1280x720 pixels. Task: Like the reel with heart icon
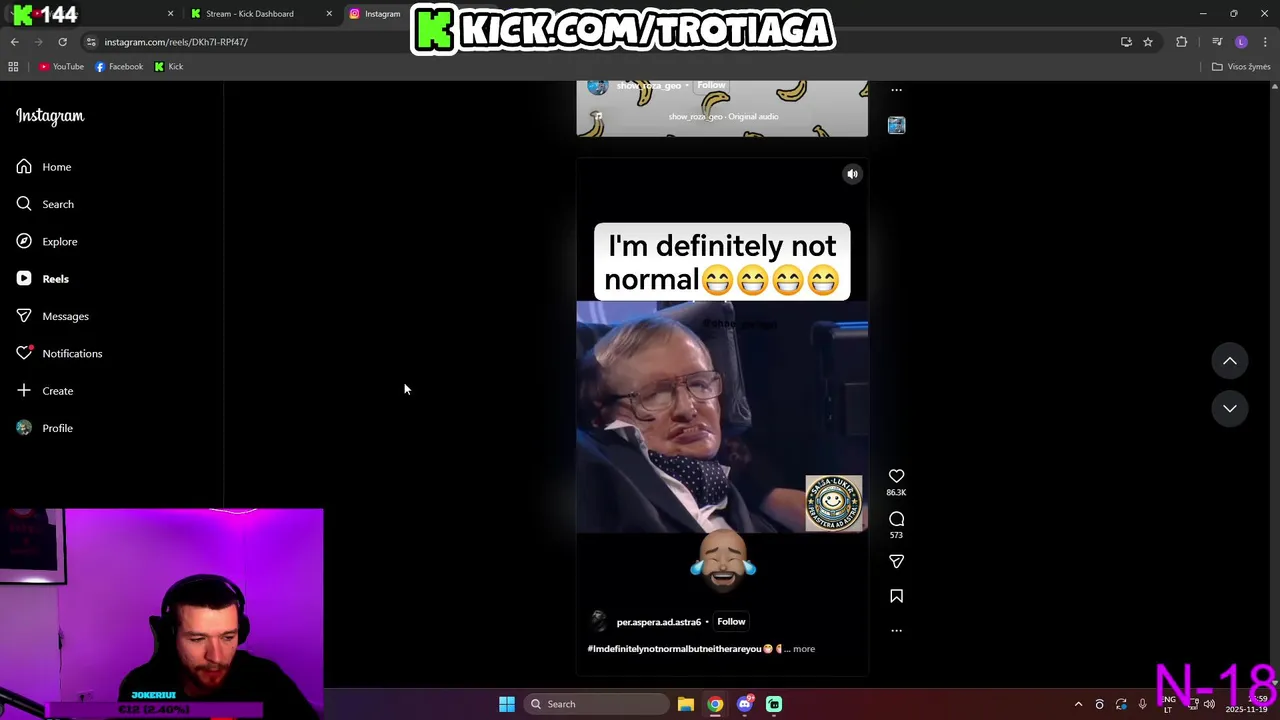896,476
